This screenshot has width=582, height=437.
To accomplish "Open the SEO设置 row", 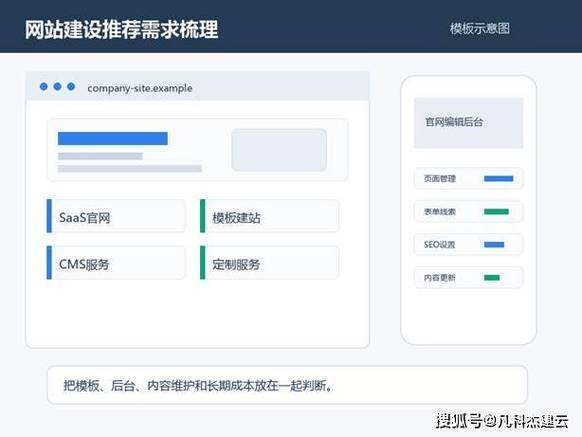I will click(468, 244).
